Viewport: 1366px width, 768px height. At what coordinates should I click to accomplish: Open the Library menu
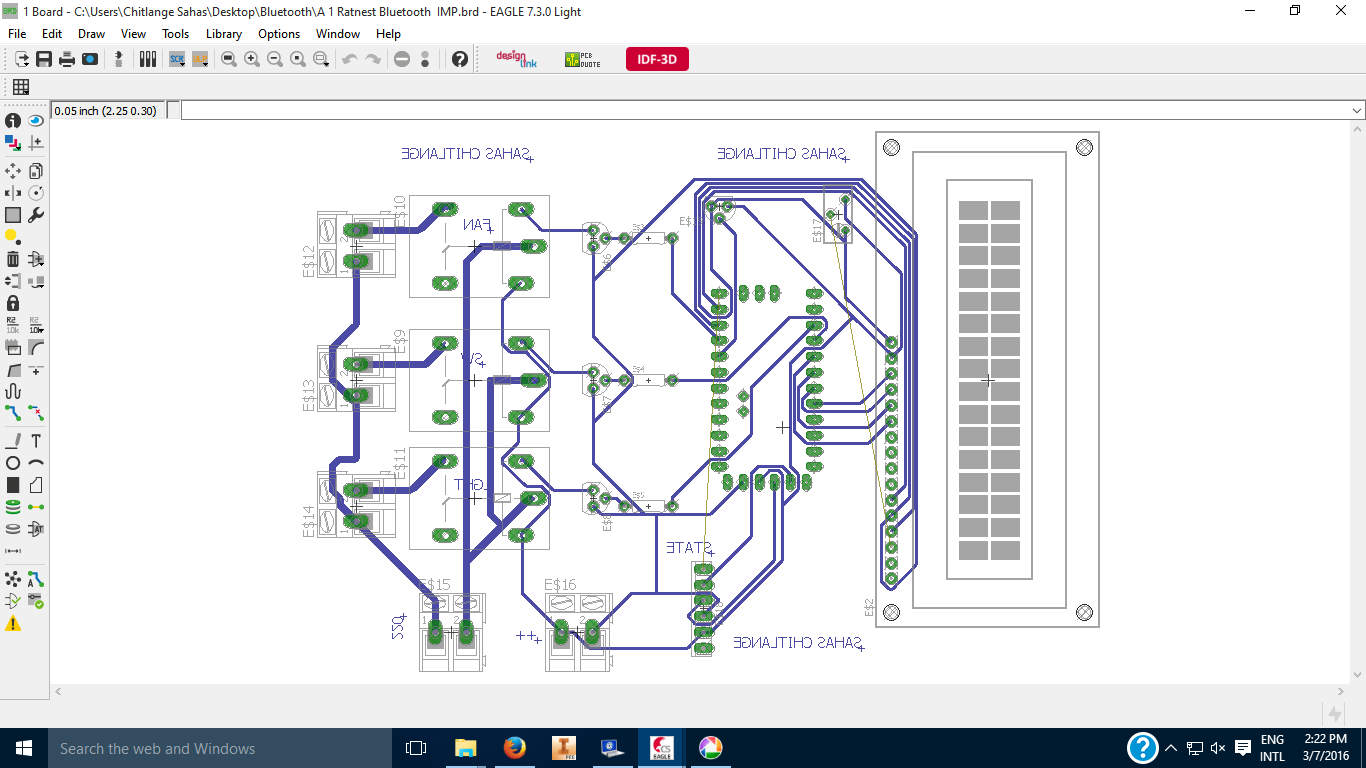coord(224,34)
